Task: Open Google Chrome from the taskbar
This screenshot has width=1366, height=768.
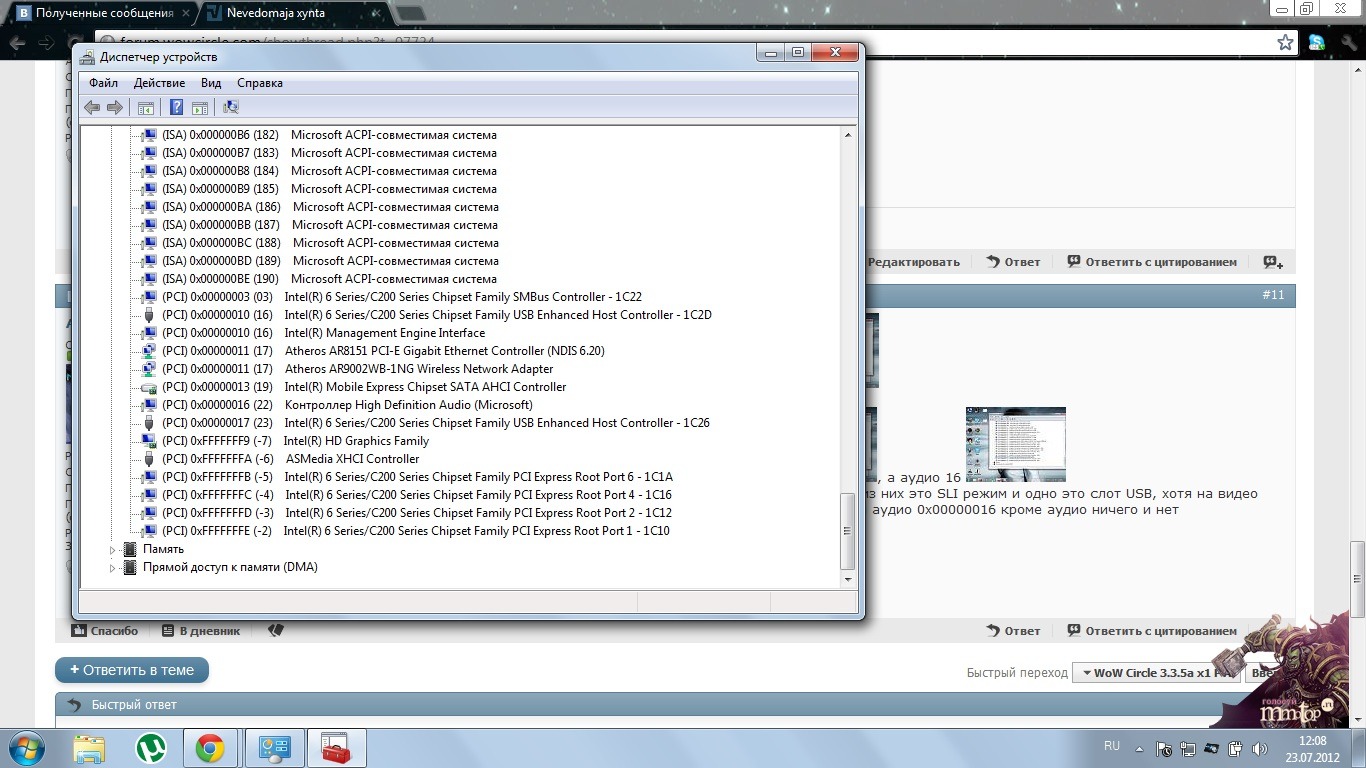Action: coord(210,748)
